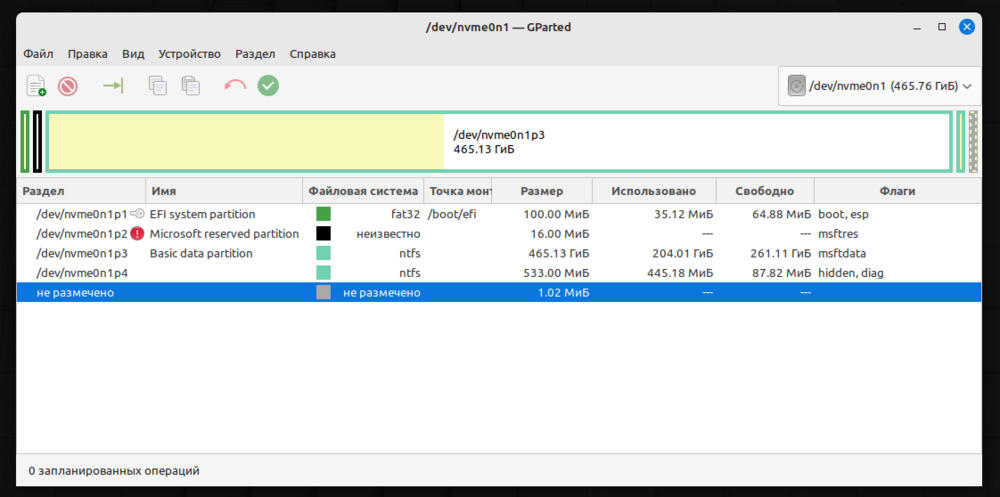The width and height of the screenshot is (1000, 497).
Task: Click the Paste partition toolbar icon
Action: pyautogui.click(x=191, y=85)
